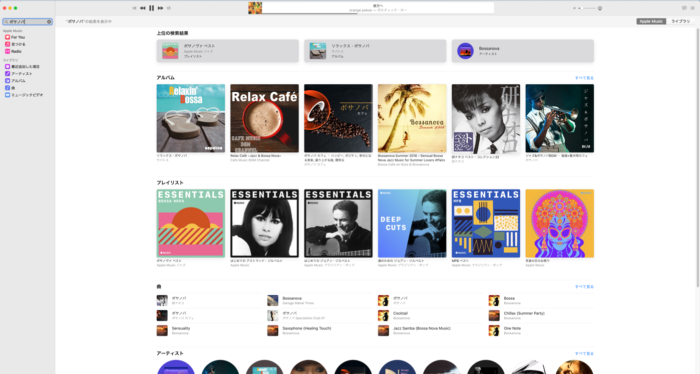Click the playback progress bar under the song title
Image resolution: width=700 pixels, height=374 pixels.
[x=378, y=13]
